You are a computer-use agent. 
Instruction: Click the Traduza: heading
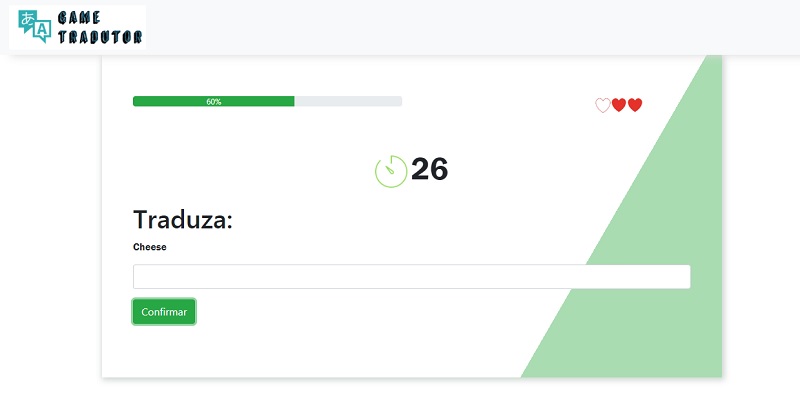183,220
